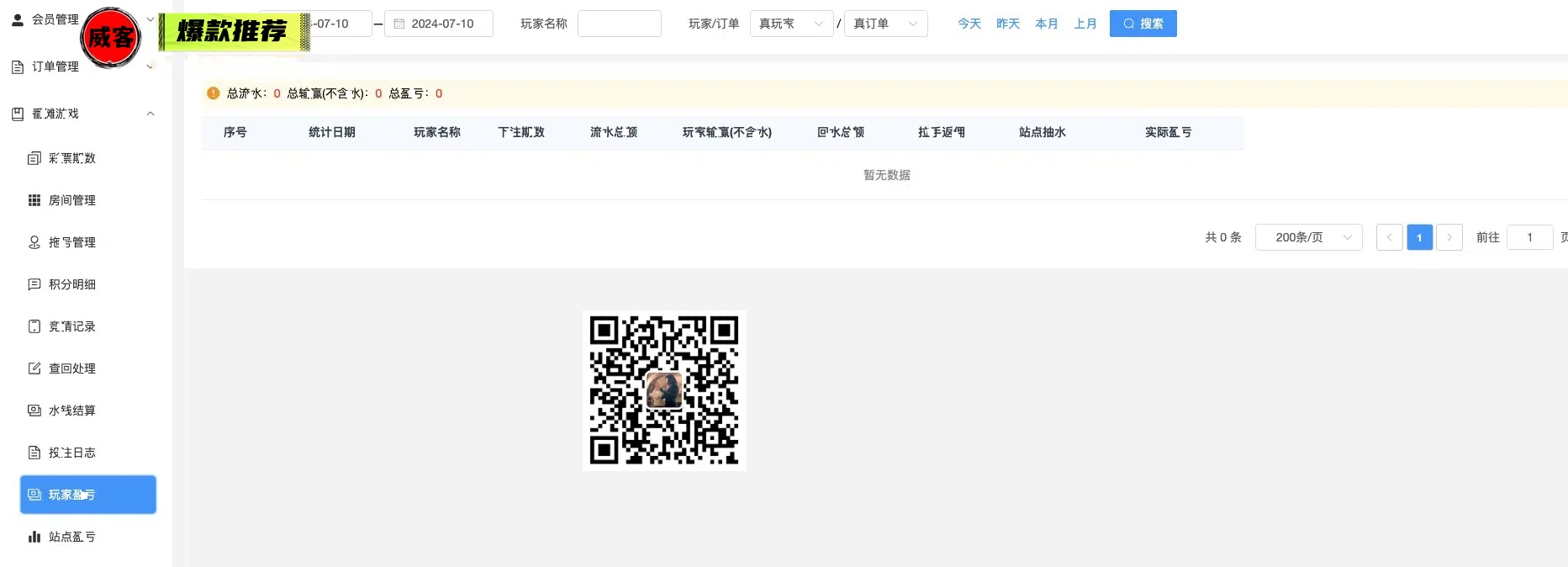
Task: Go to the previous page arrow
Action: click(x=1389, y=237)
